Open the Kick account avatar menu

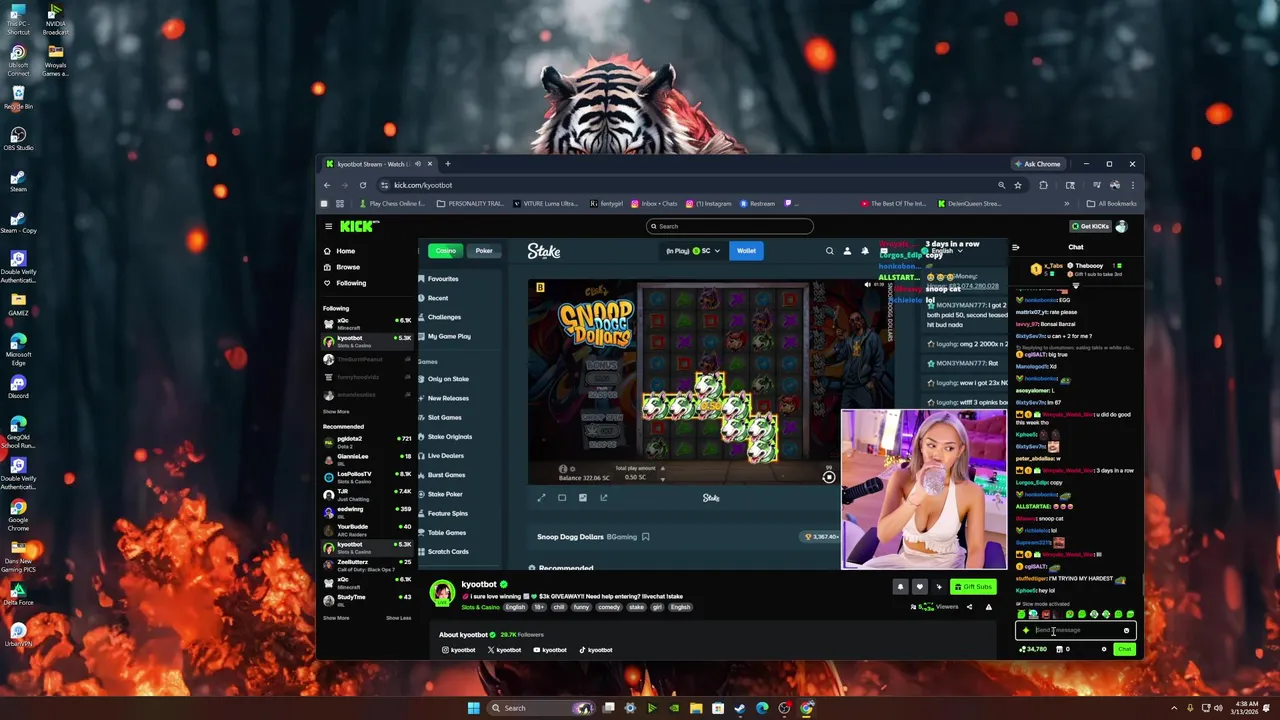click(x=1121, y=226)
